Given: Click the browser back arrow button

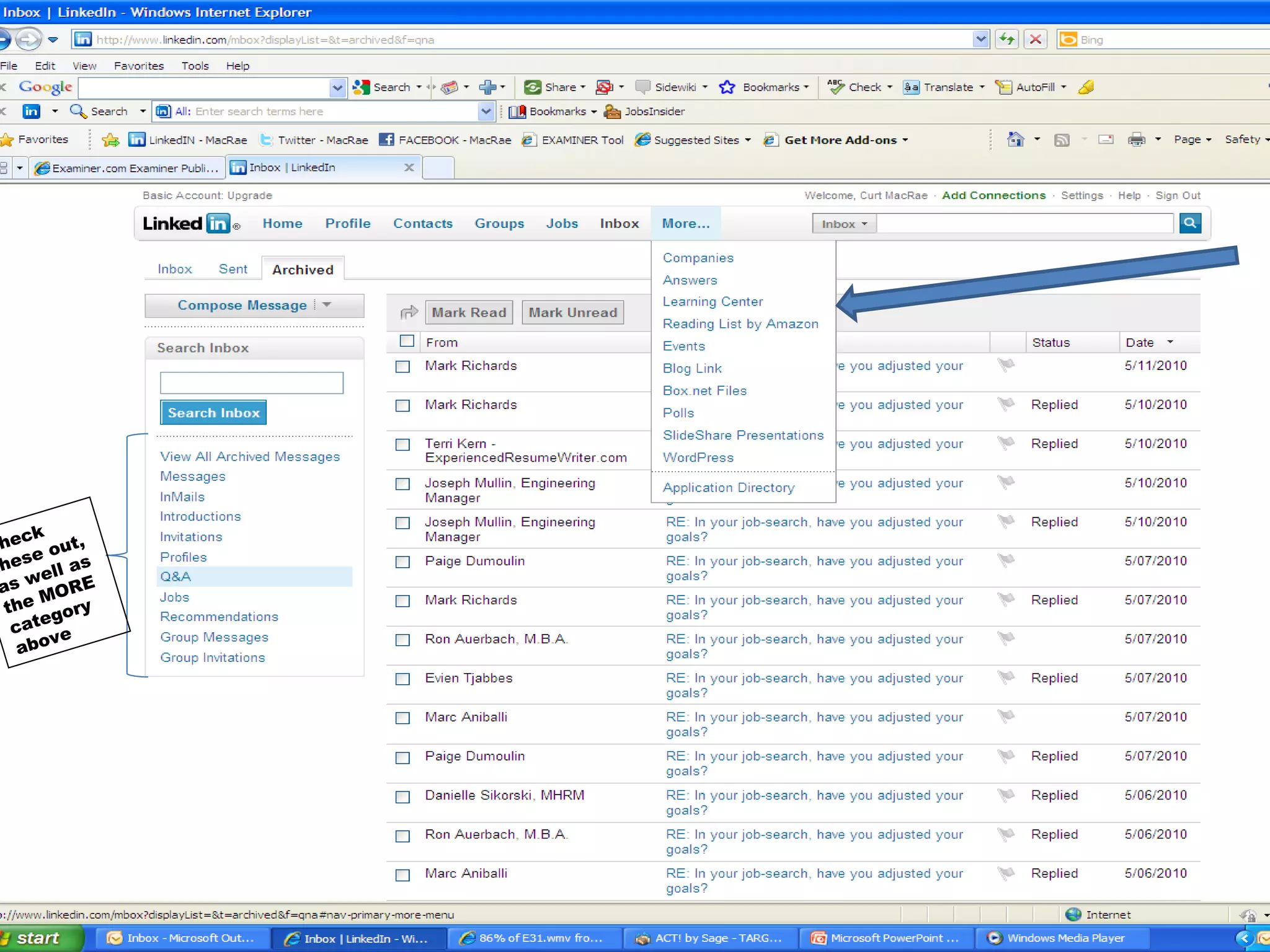Looking at the screenshot, I should [x=5, y=40].
